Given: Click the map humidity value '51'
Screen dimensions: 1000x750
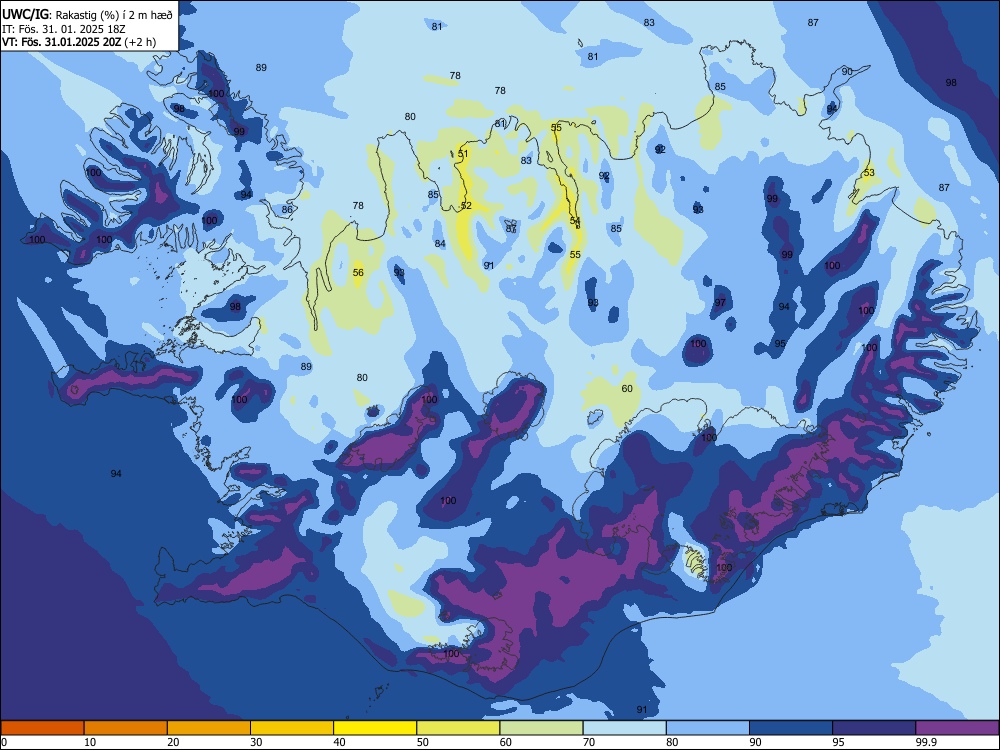Looking at the screenshot, I should (x=463, y=154).
